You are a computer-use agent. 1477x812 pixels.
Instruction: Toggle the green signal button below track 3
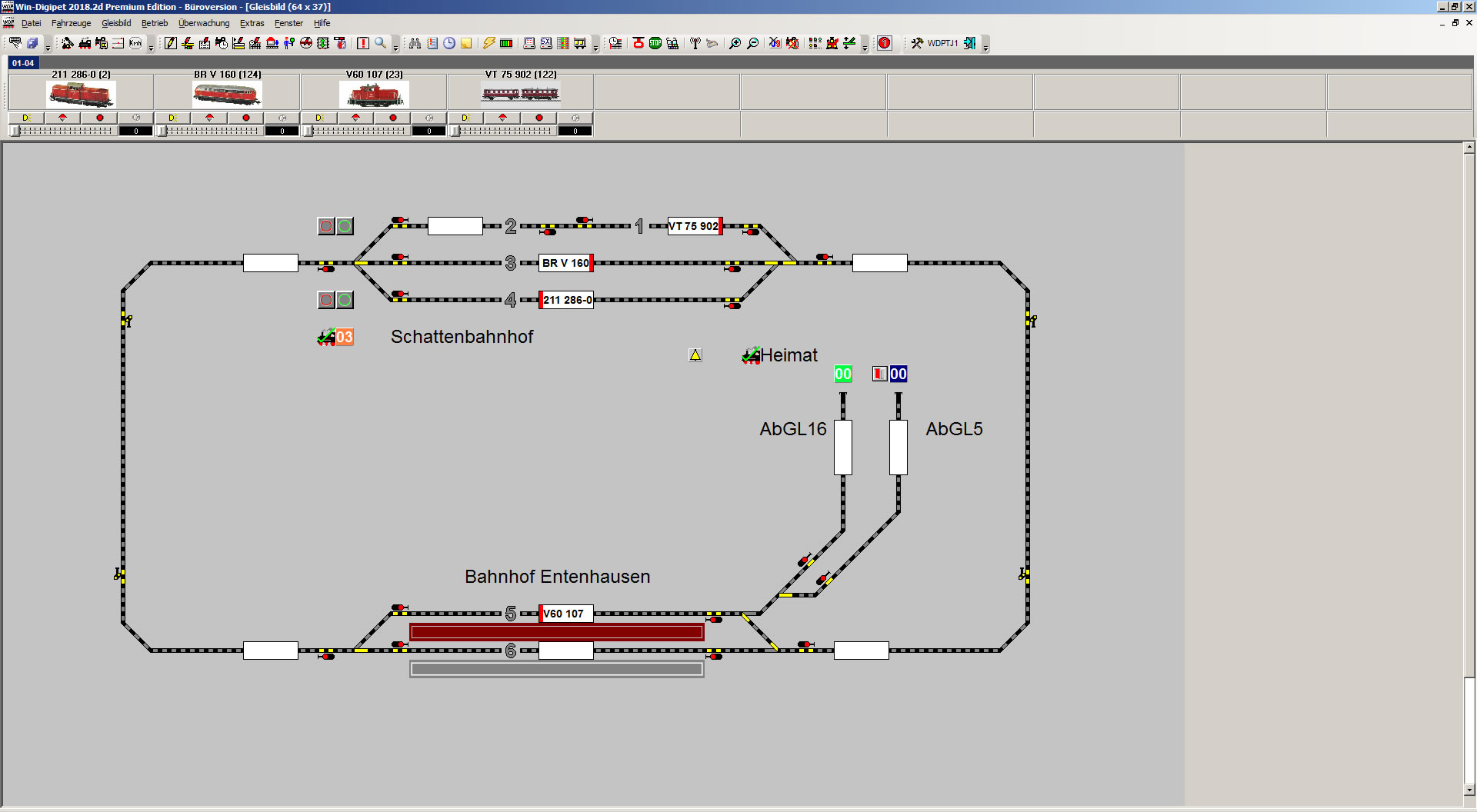point(345,300)
